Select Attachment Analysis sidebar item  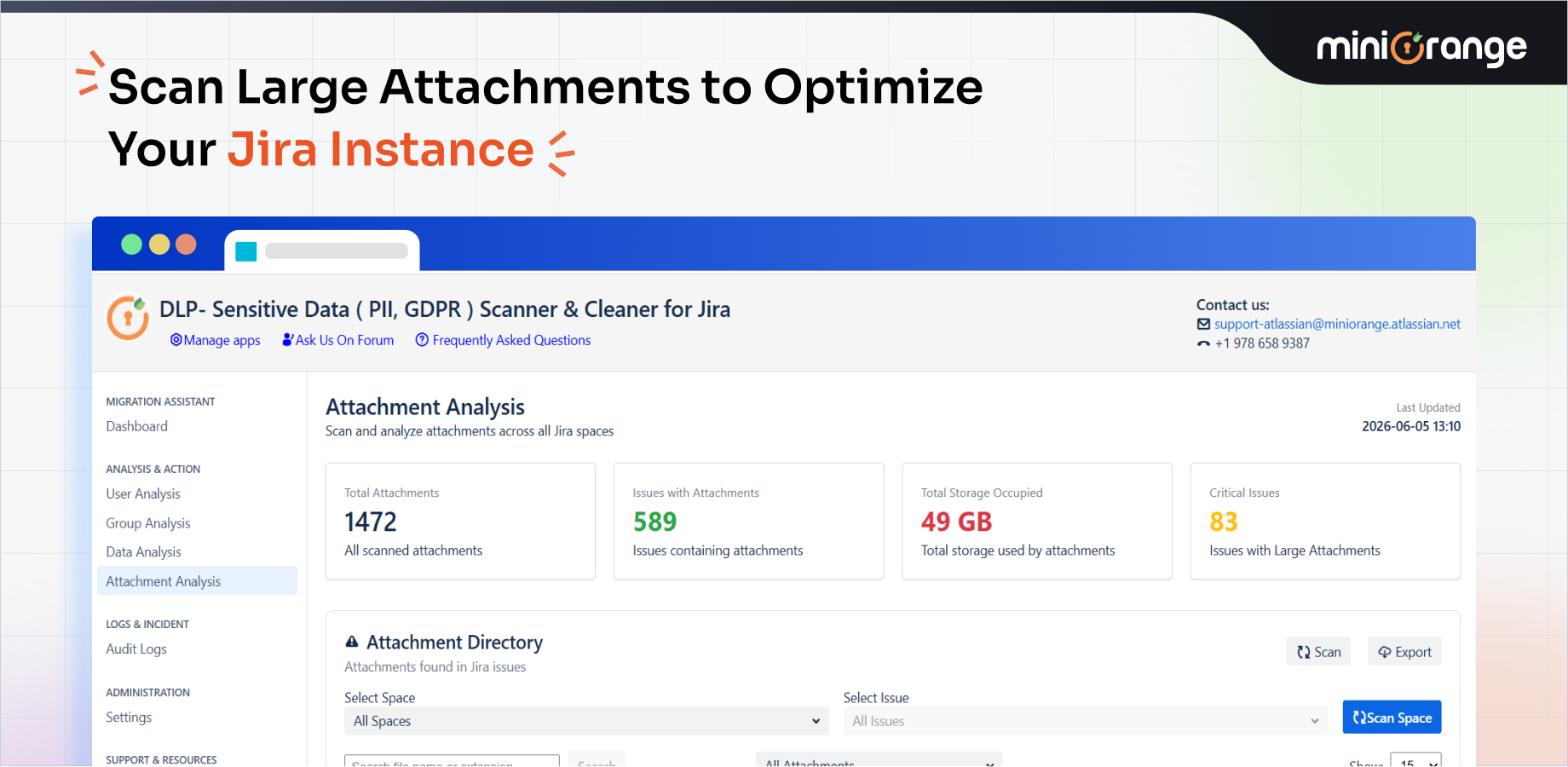(x=197, y=581)
